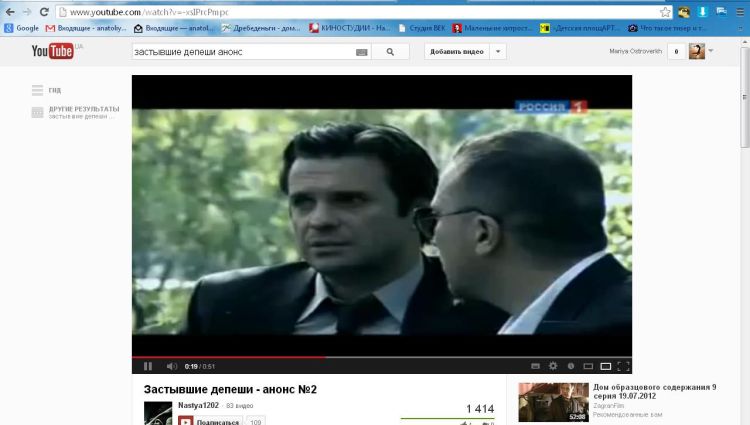Click the Mariya Ostroverkh user name
750x425 pixels.
pyautogui.click(x=635, y=51)
